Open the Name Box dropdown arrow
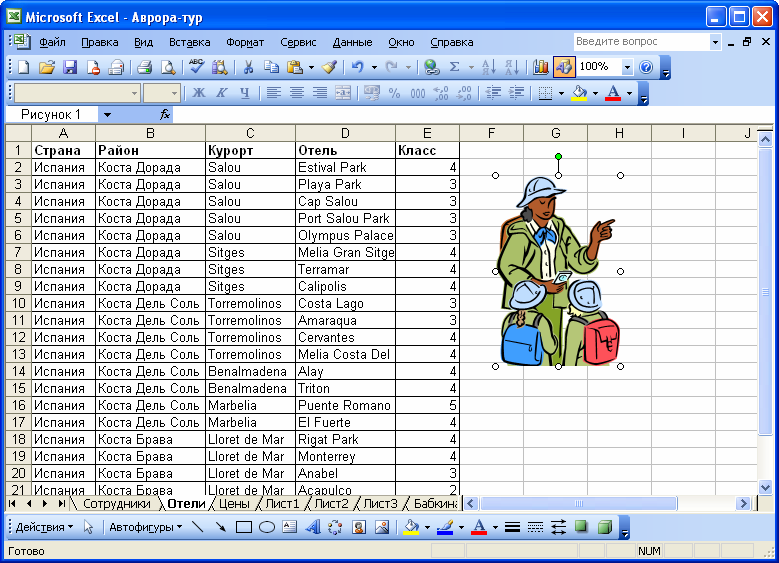The height and width of the screenshot is (563, 779). 107,115
